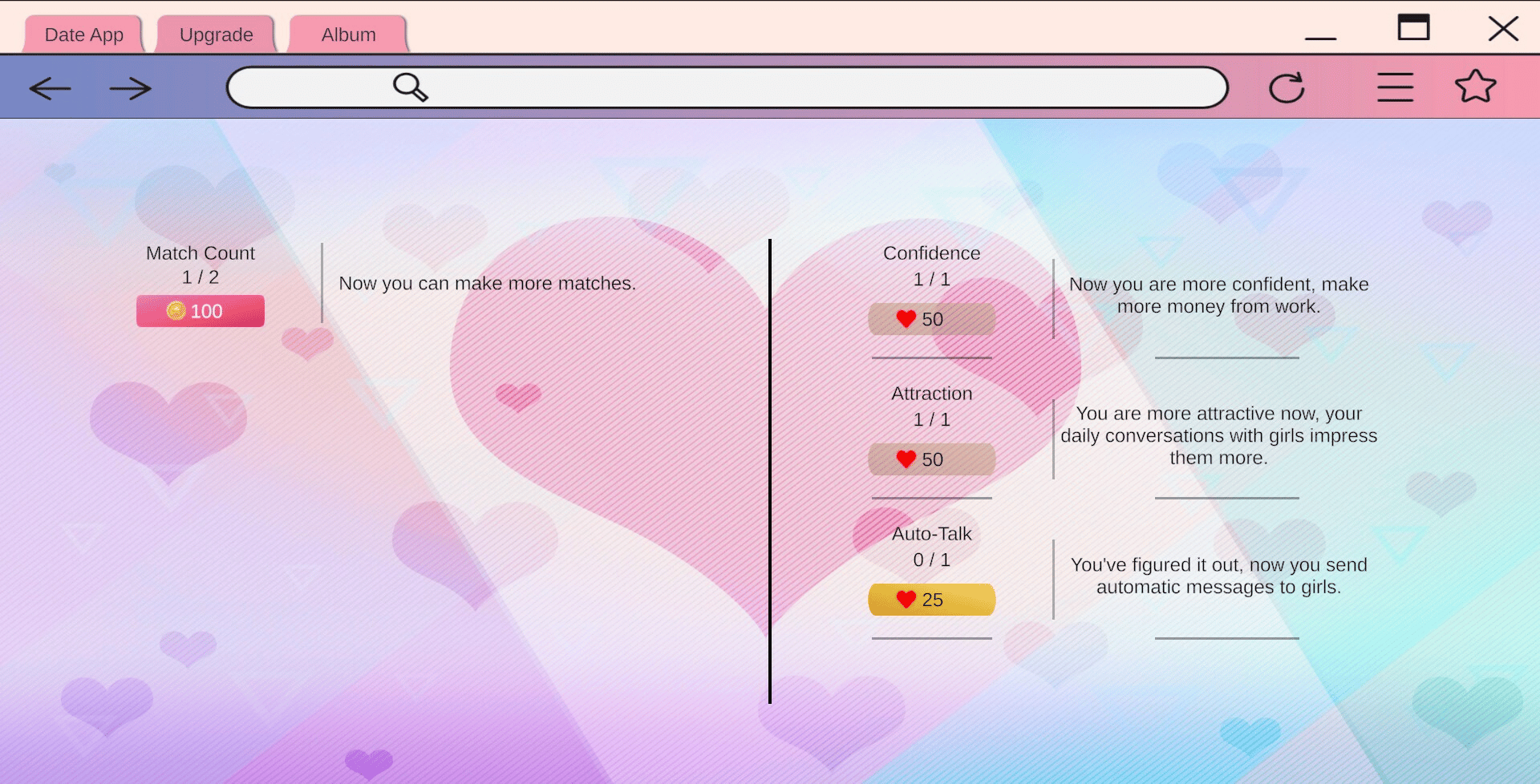This screenshot has height=784, width=1540.
Task: Click the Match Count upgrade title
Action: (x=201, y=253)
